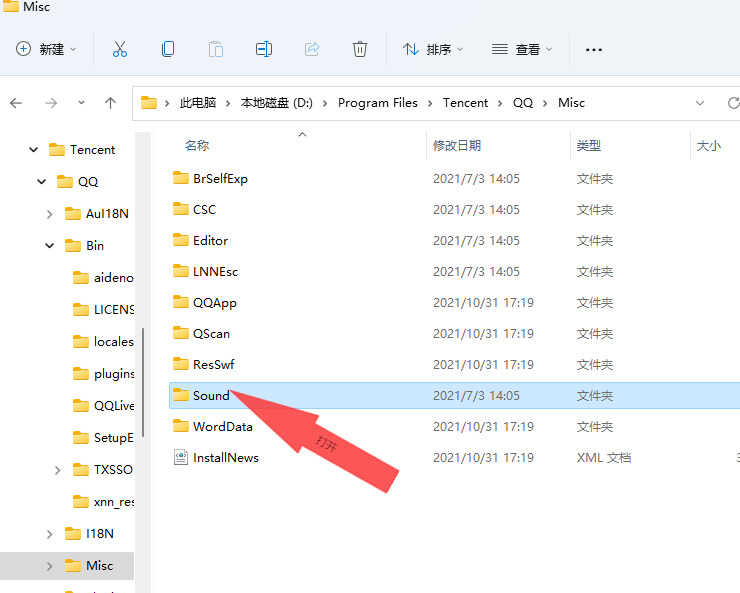Open the three-dot more options menu
The height and width of the screenshot is (593, 740).
point(593,50)
